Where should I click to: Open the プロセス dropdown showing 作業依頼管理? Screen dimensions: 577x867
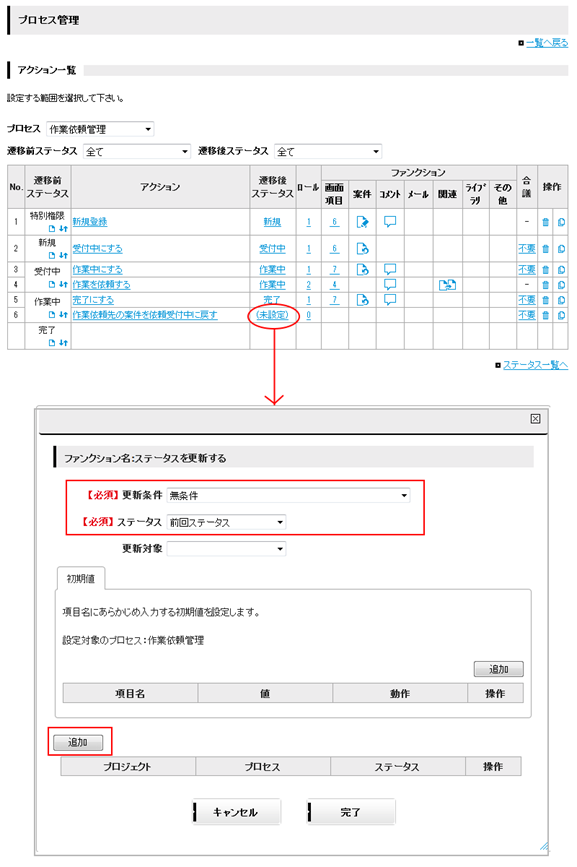[100, 129]
